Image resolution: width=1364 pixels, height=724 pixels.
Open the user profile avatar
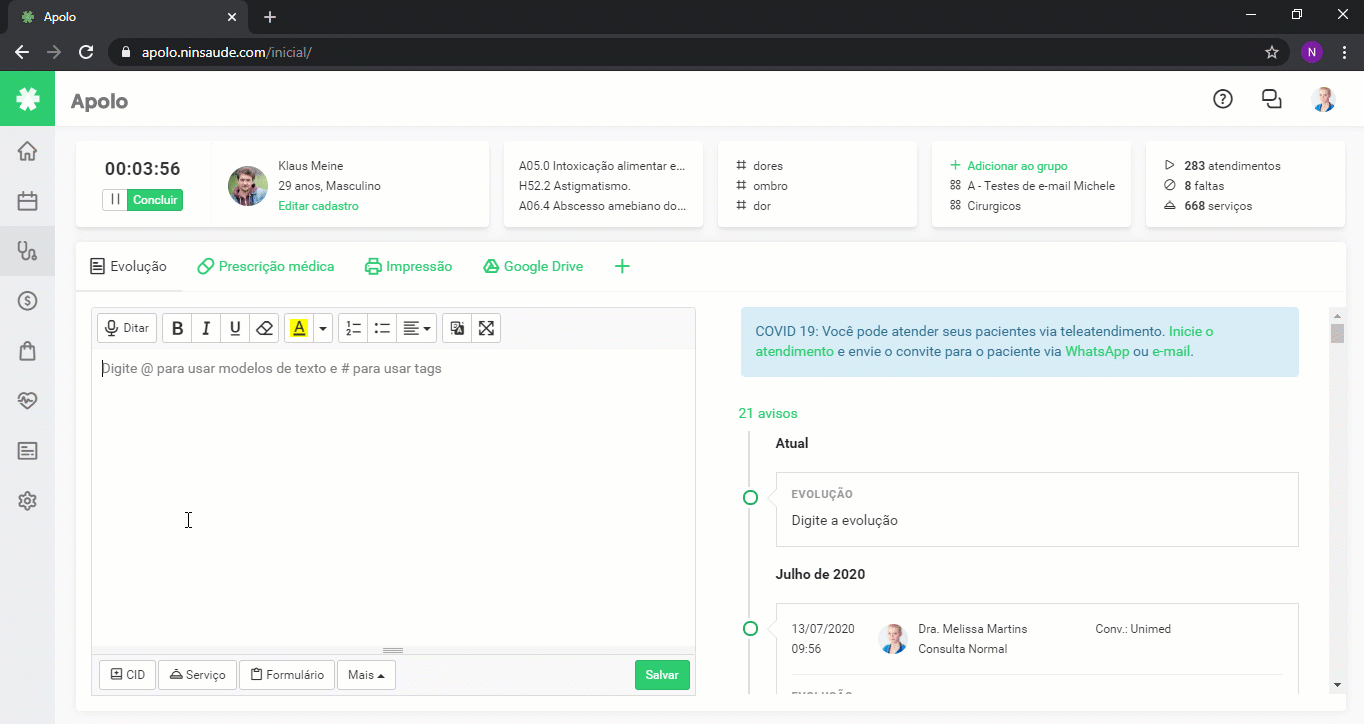(x=1324, y=99)
